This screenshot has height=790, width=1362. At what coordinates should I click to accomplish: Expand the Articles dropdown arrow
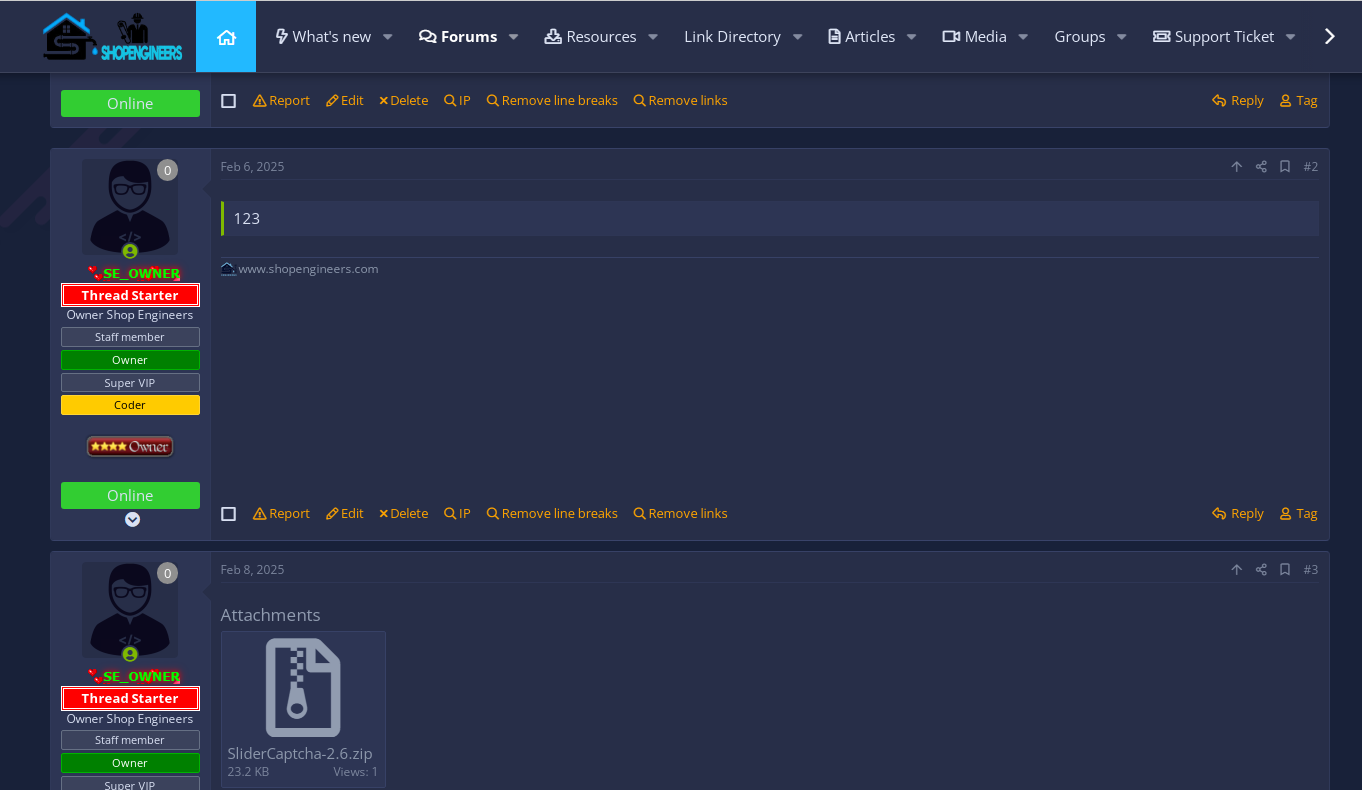tap(912, 37)
